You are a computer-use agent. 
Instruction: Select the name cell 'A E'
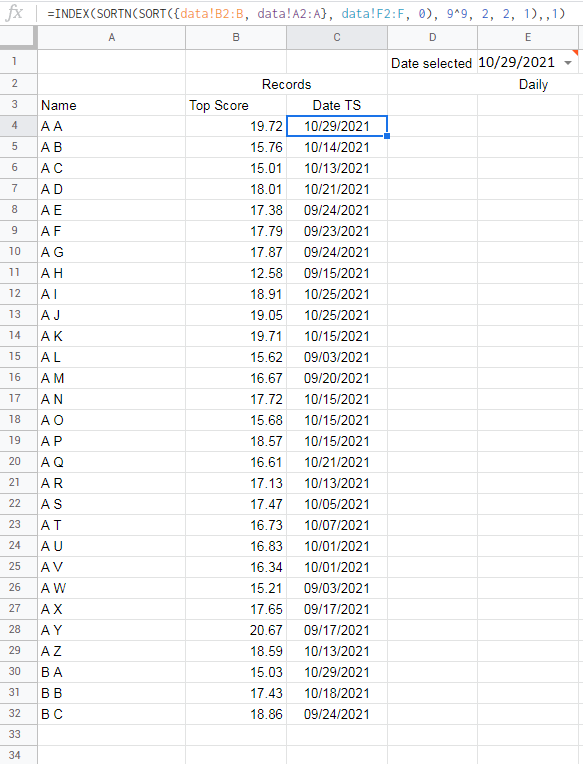click(x=112, y=210)
